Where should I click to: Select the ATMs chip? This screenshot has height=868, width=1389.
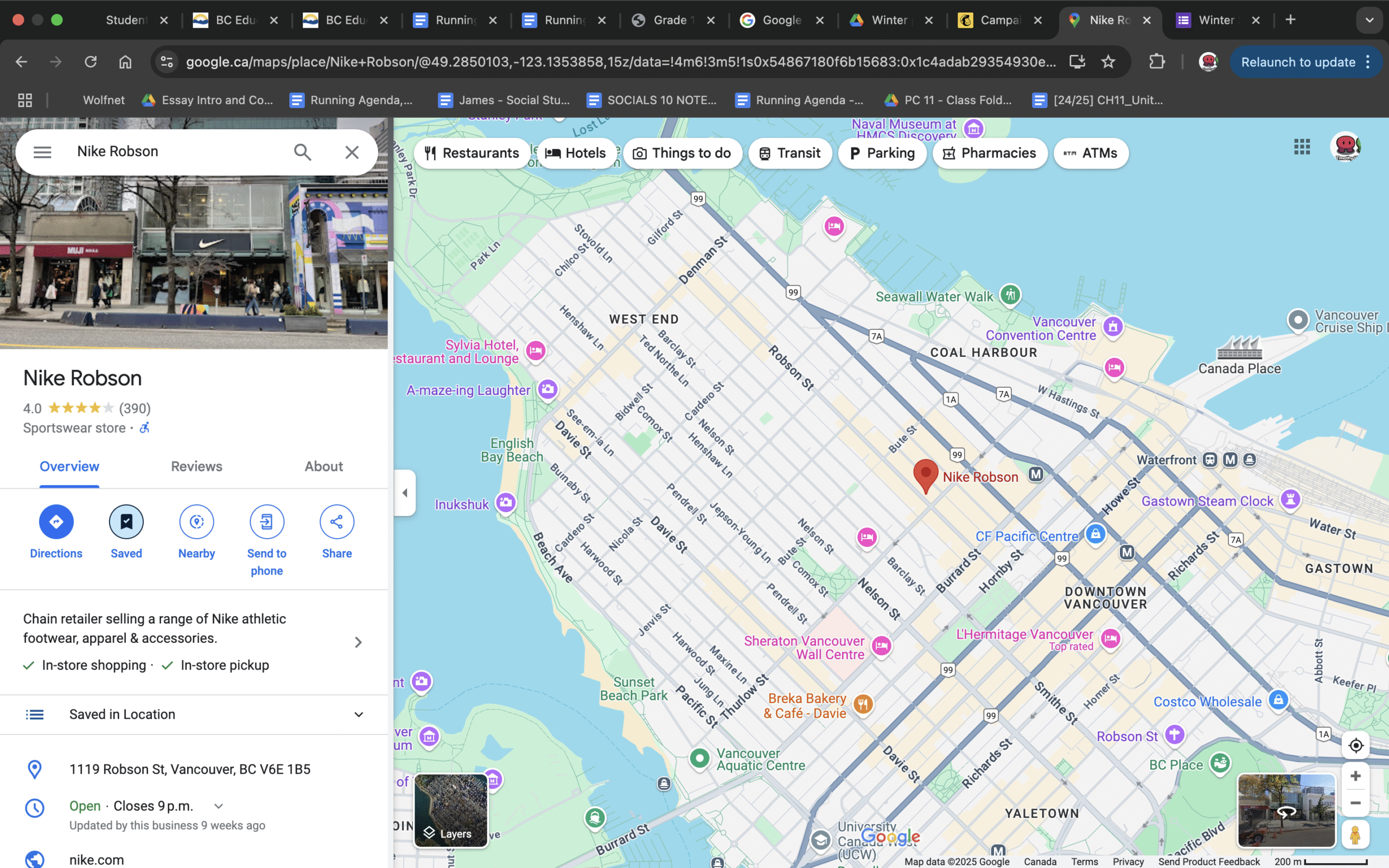1091,154
